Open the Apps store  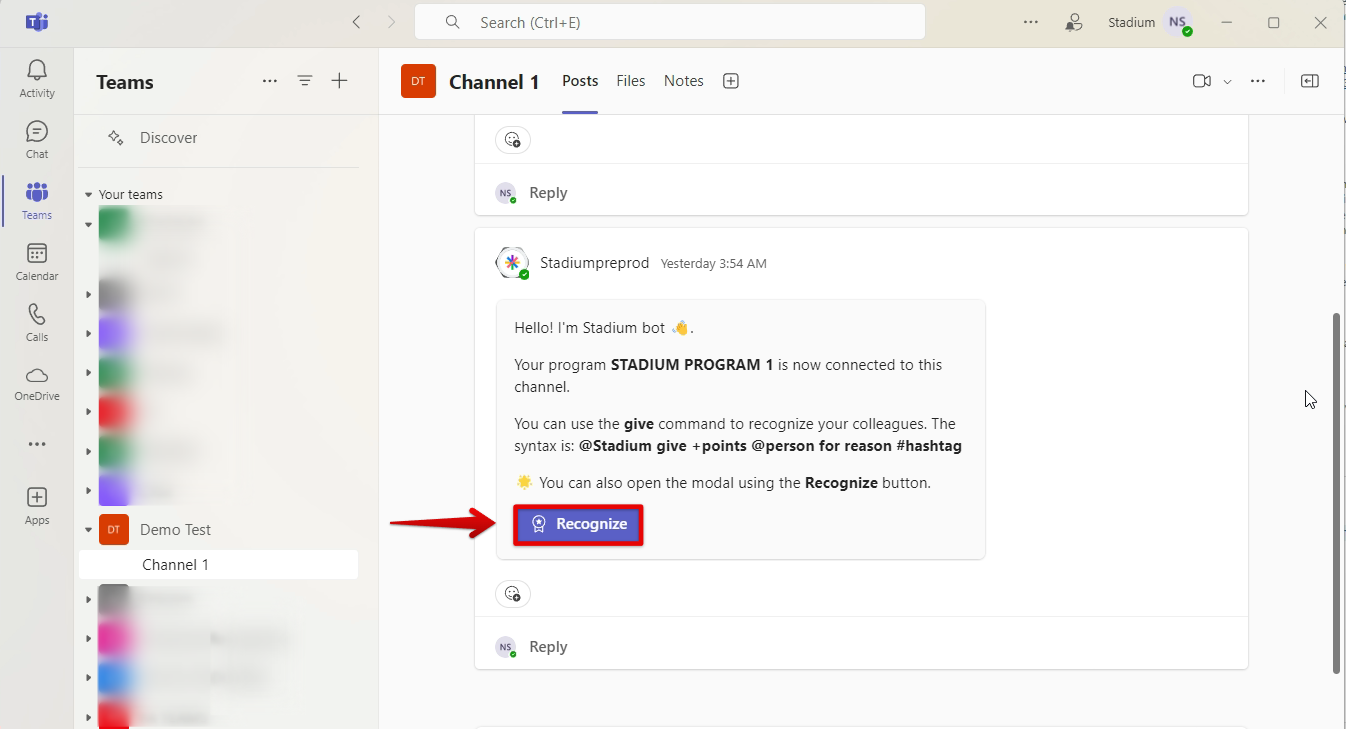[37, 505]
